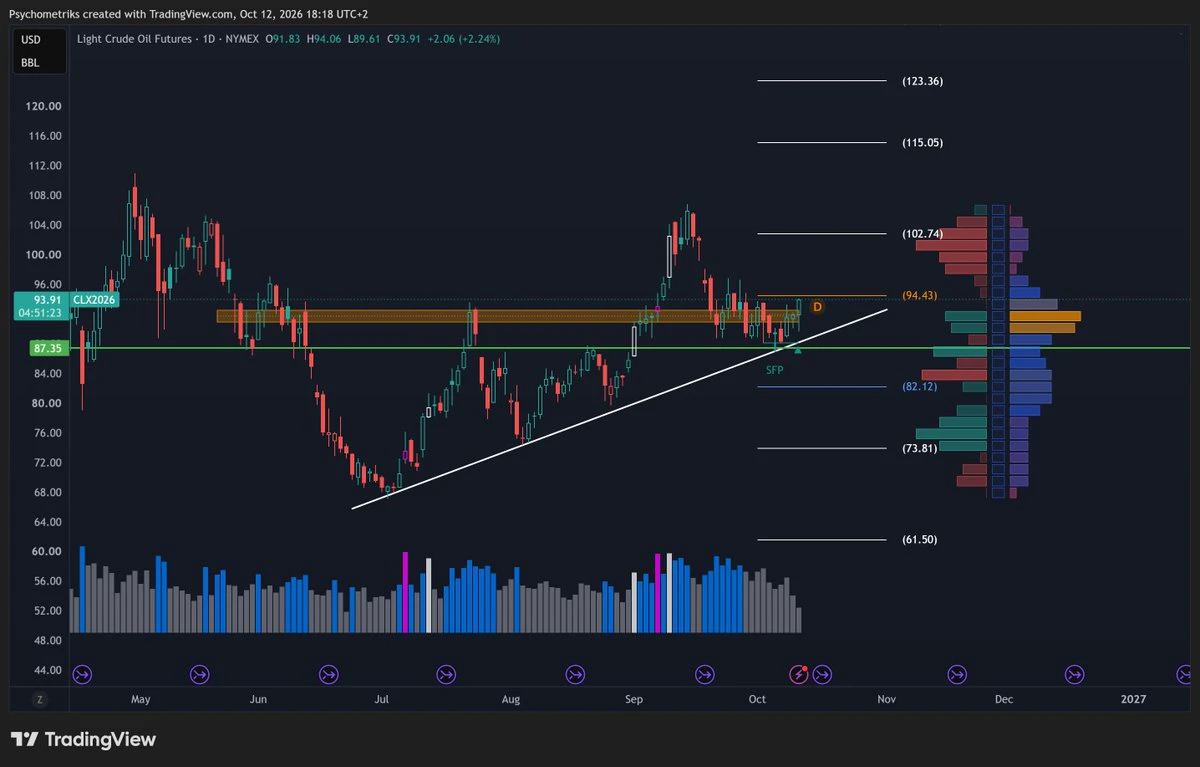Open the TradingView logo
Image resolution: width=1200 pixels, height=767 pixels.
(x=84, y=740)
